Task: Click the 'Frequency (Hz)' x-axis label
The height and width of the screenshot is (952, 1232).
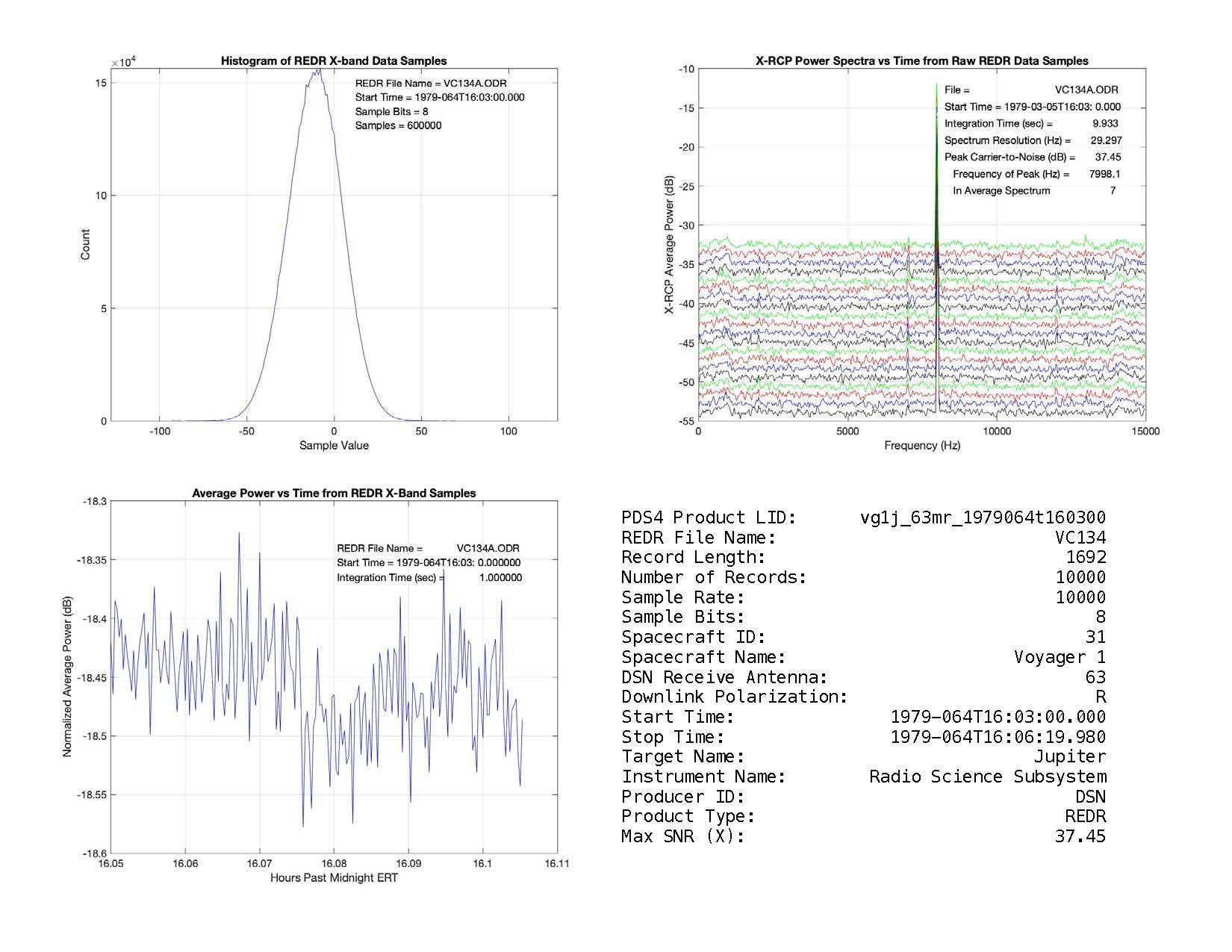Action: click(921, 446)
